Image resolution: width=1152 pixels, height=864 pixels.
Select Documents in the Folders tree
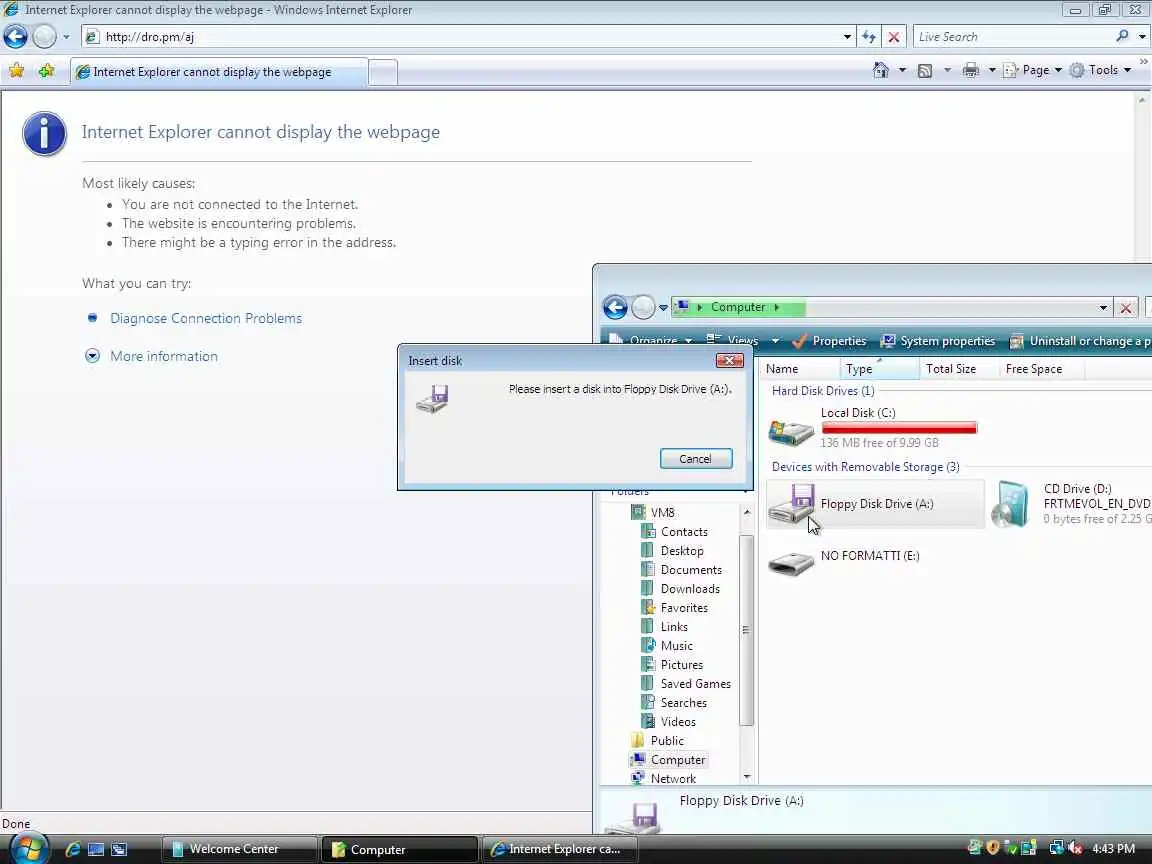682,570
